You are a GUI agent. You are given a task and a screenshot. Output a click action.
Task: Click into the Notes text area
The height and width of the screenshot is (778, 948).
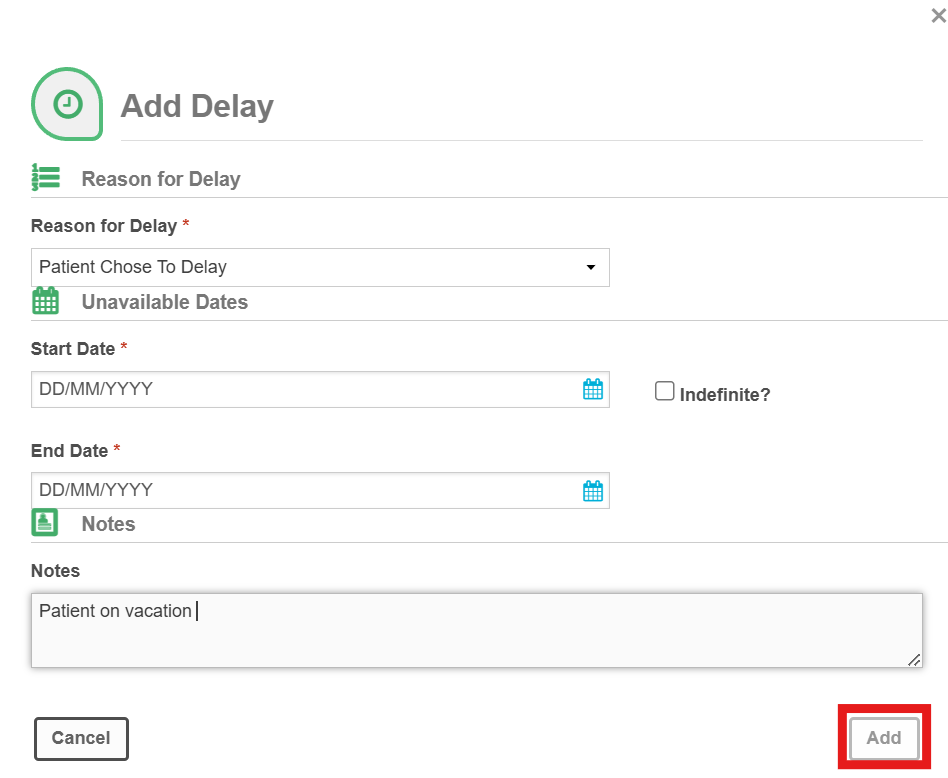click(477, 631)
